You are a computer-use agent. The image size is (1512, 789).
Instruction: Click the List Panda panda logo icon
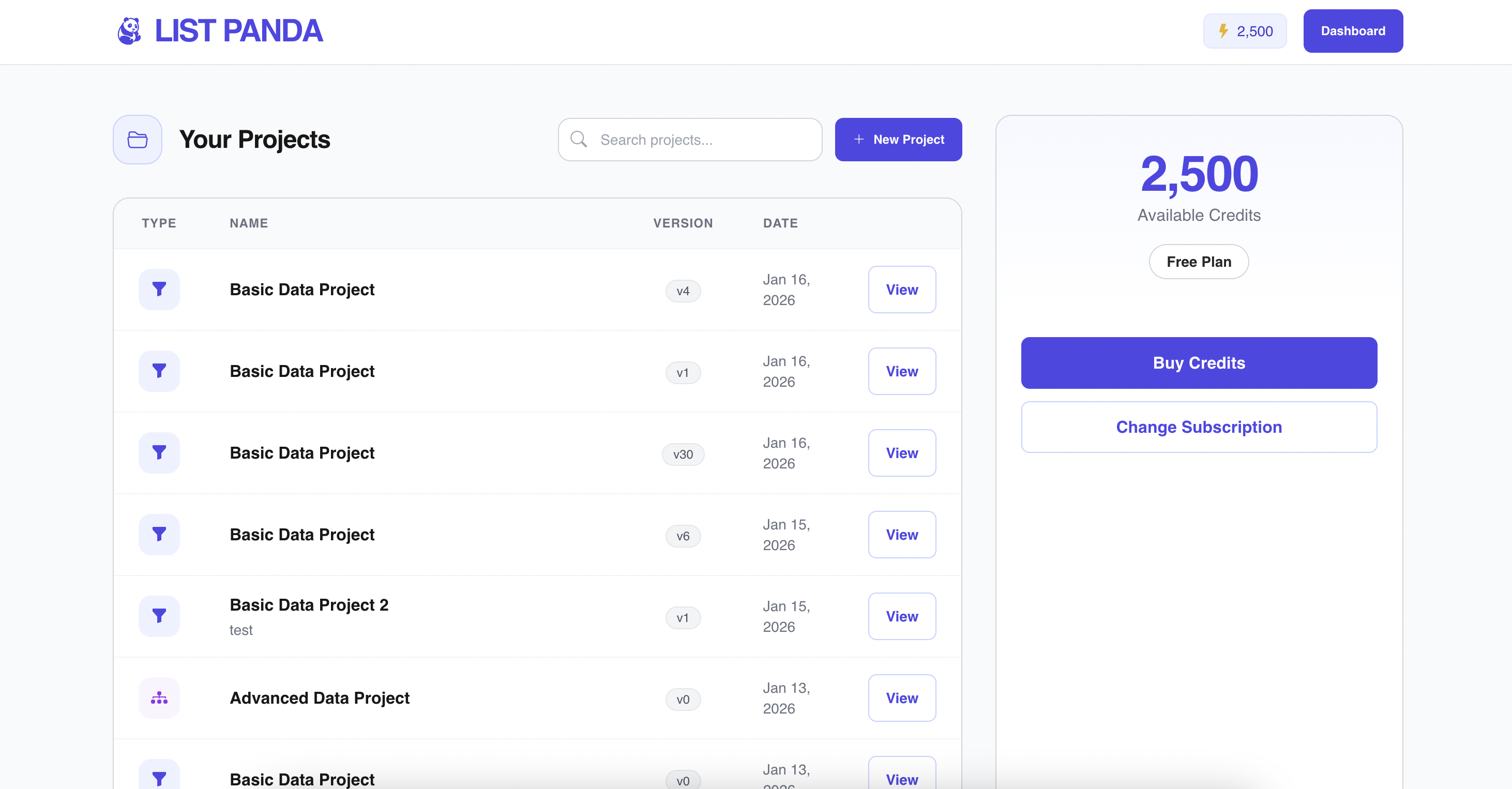pyautogui.click(x=129, y=31)
